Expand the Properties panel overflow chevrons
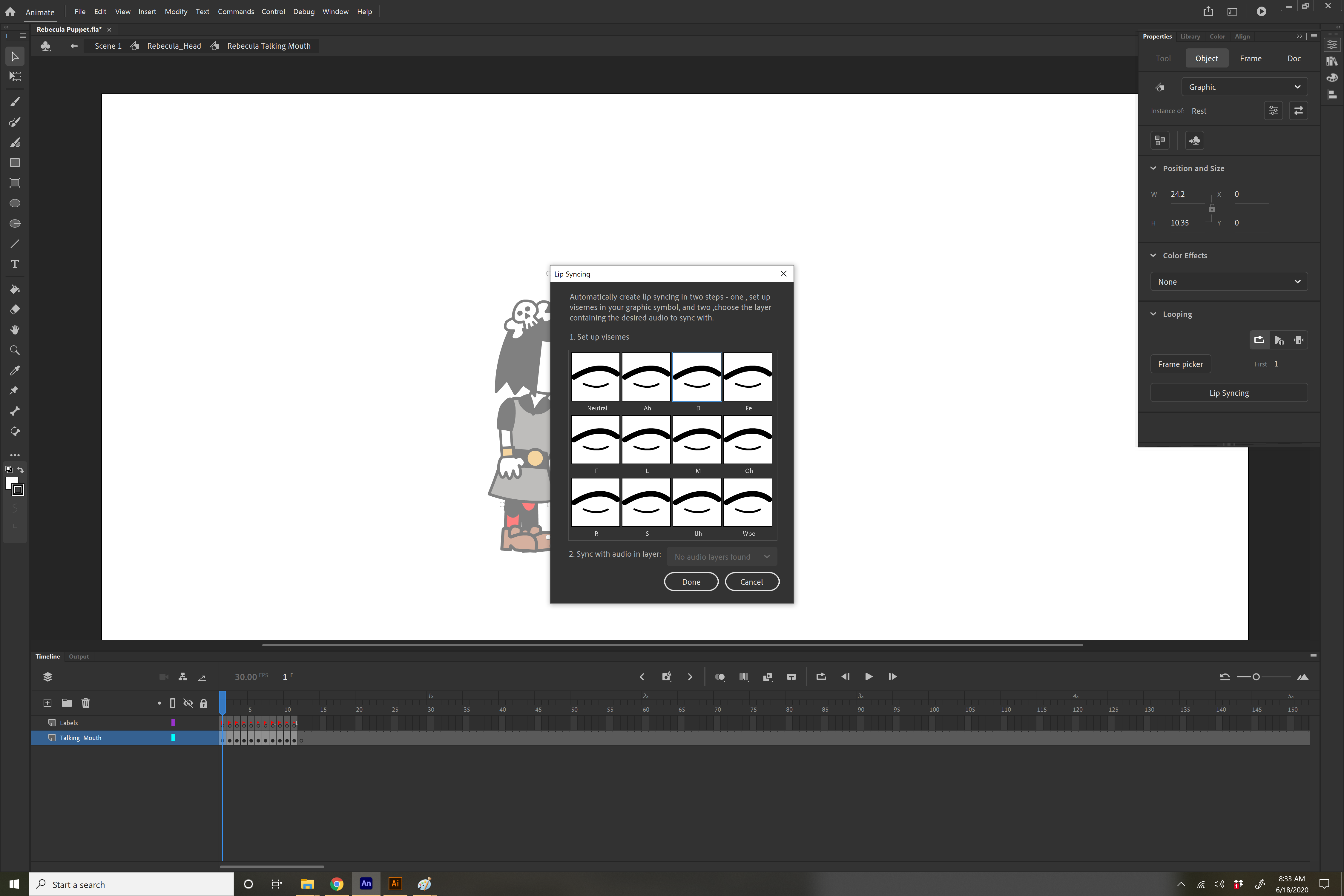 1299,36
